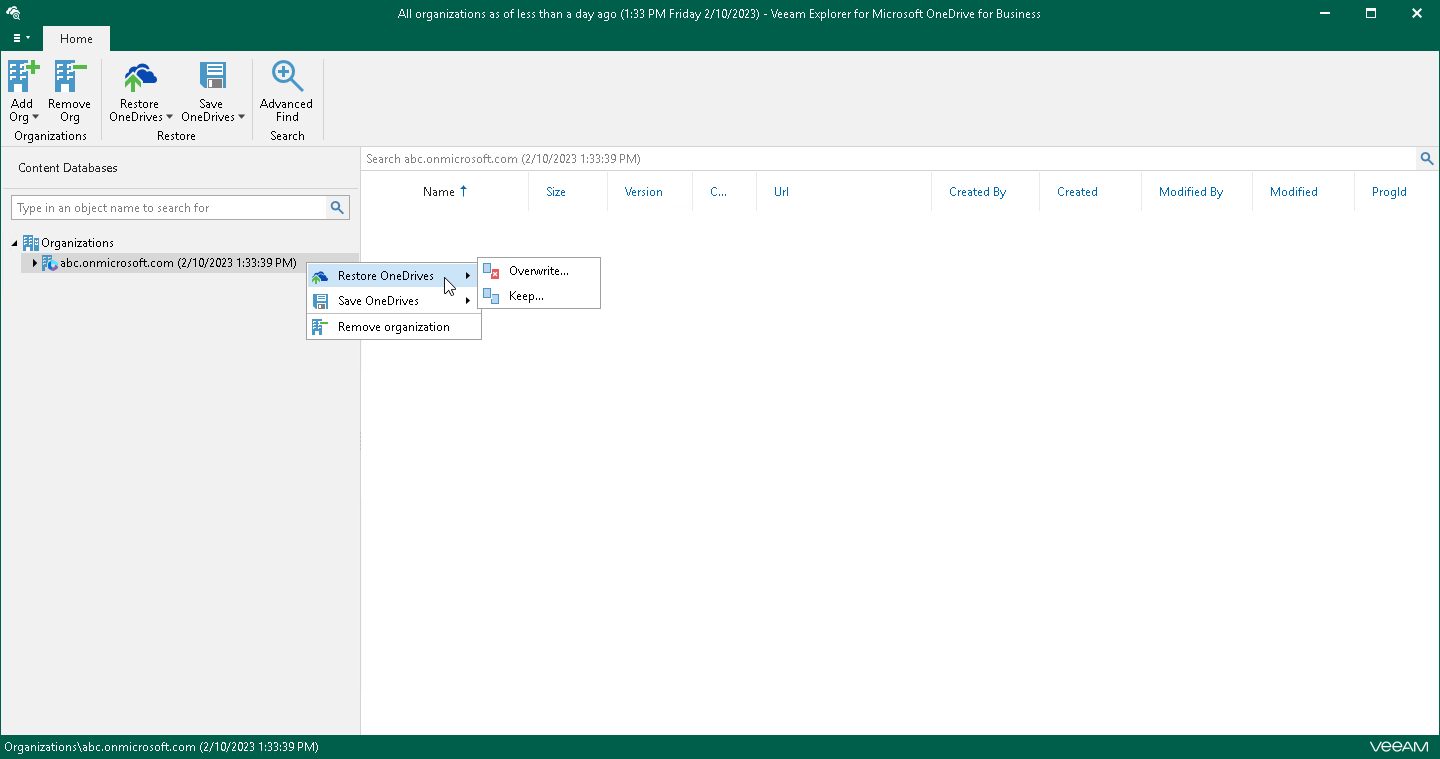Click the Overwrite submenu icon
This screenshot has height=759, width=1440.
(x=491, y=271)
